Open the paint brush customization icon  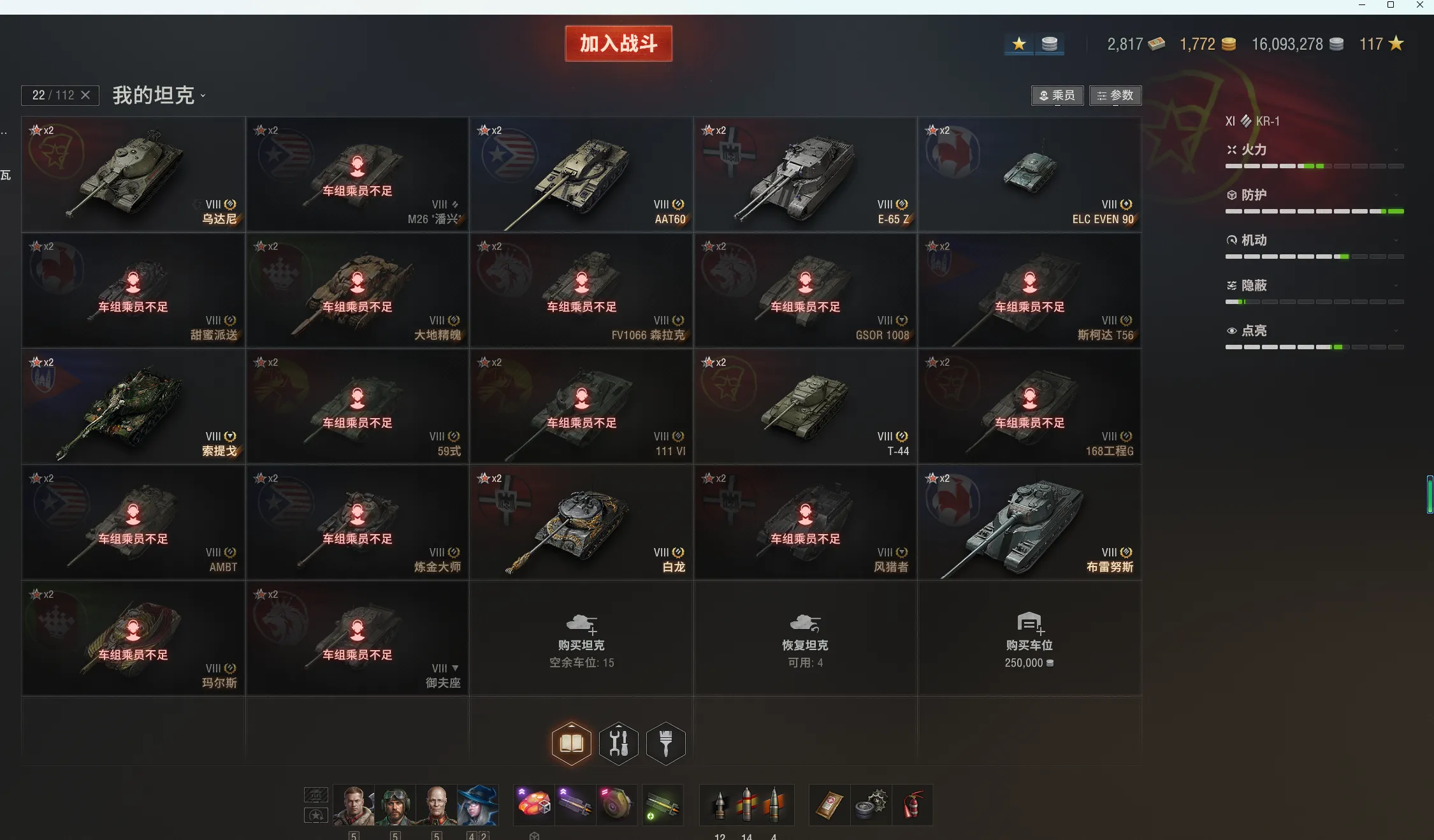point(665,743)
